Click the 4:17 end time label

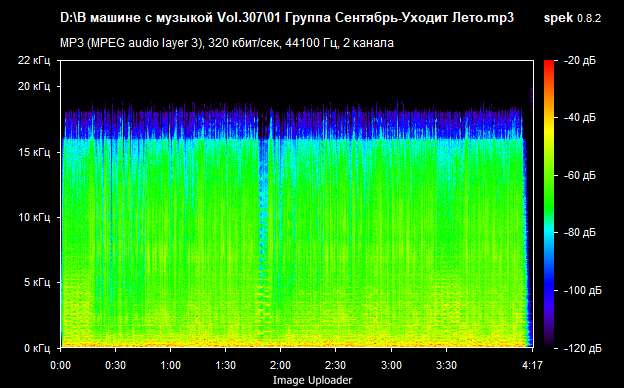point(532,365)
